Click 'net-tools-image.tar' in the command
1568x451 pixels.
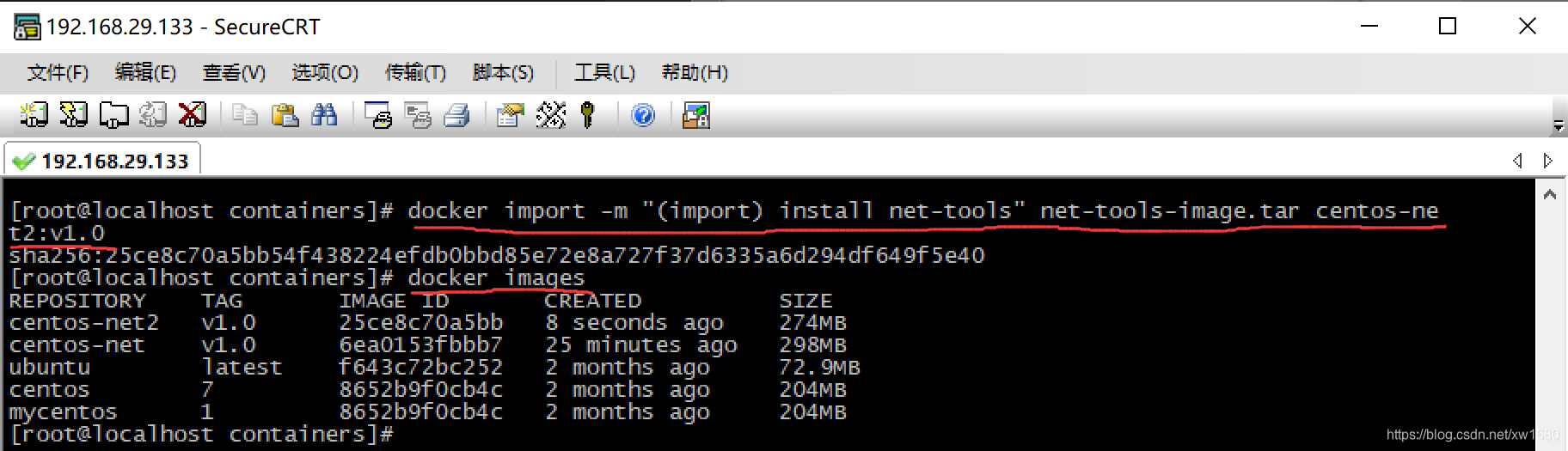pos(1170,210)
